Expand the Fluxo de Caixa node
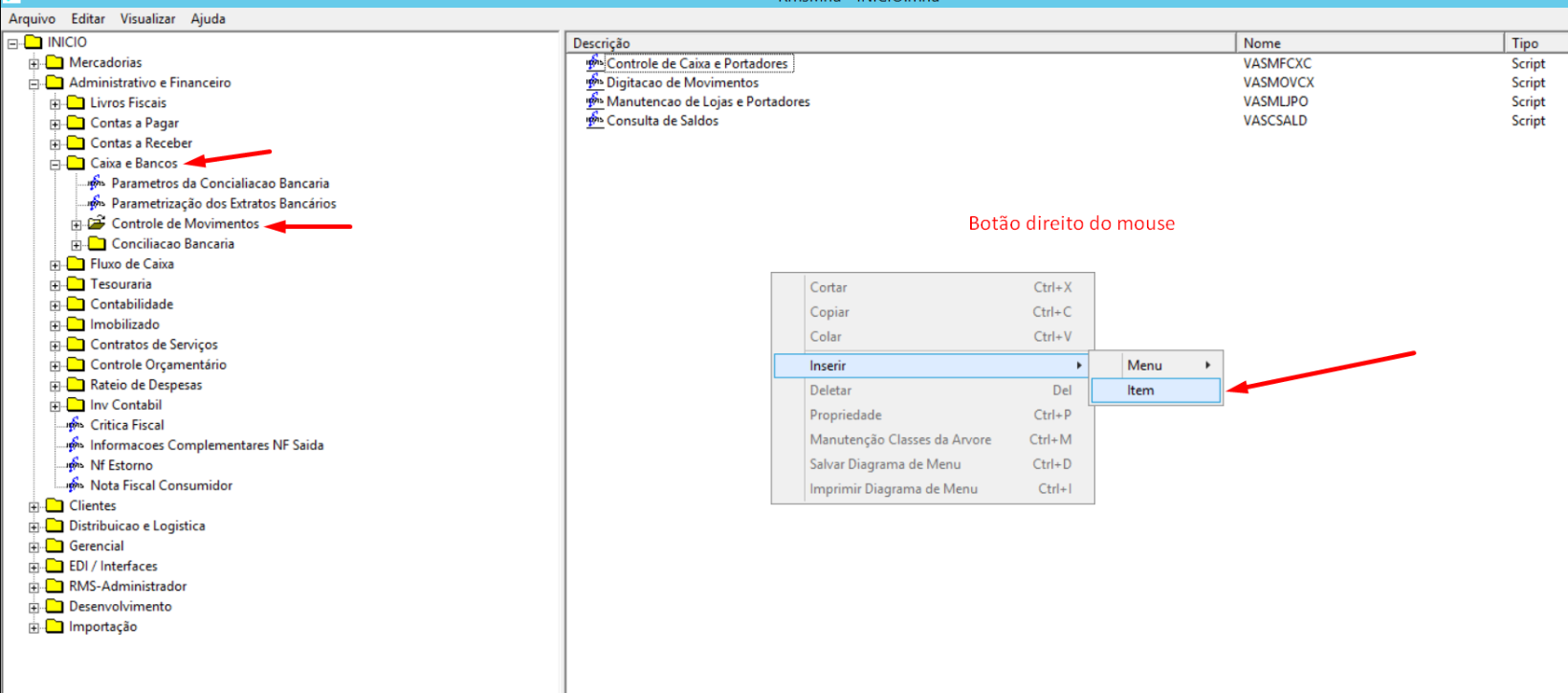 tap(55, 265)
